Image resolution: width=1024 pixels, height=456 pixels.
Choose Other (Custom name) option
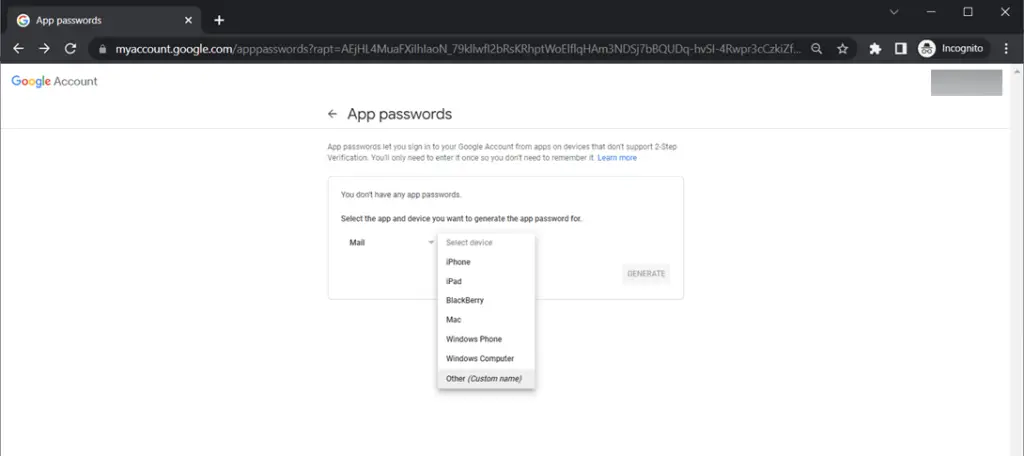click(x=486, y=378)
